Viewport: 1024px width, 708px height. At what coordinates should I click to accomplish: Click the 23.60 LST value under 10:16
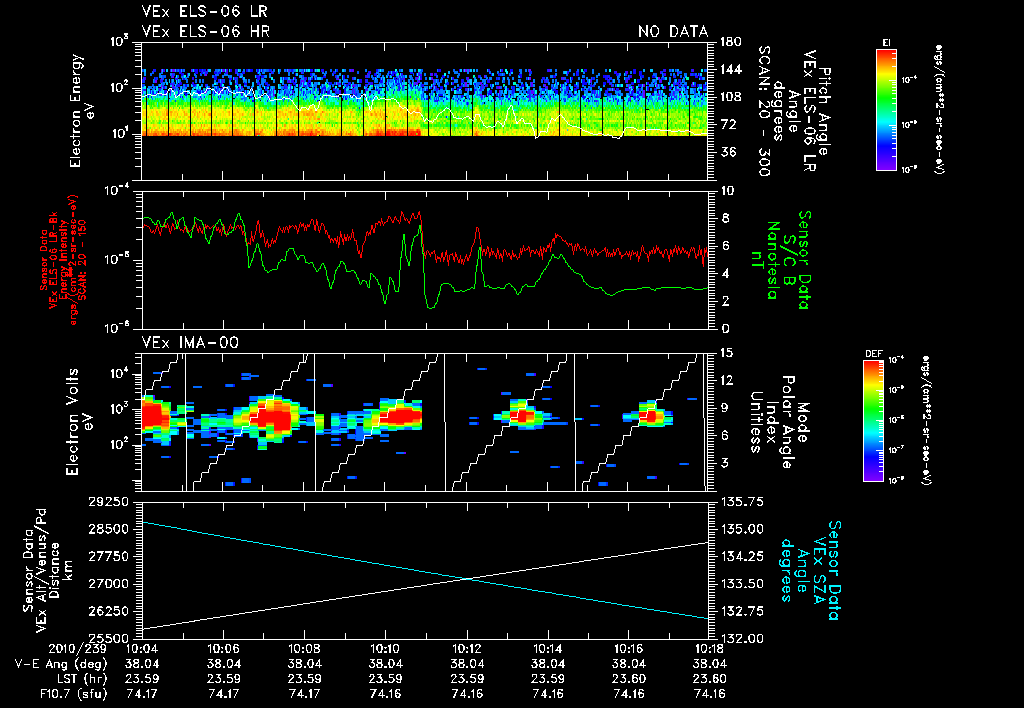[x=629, y=679]
